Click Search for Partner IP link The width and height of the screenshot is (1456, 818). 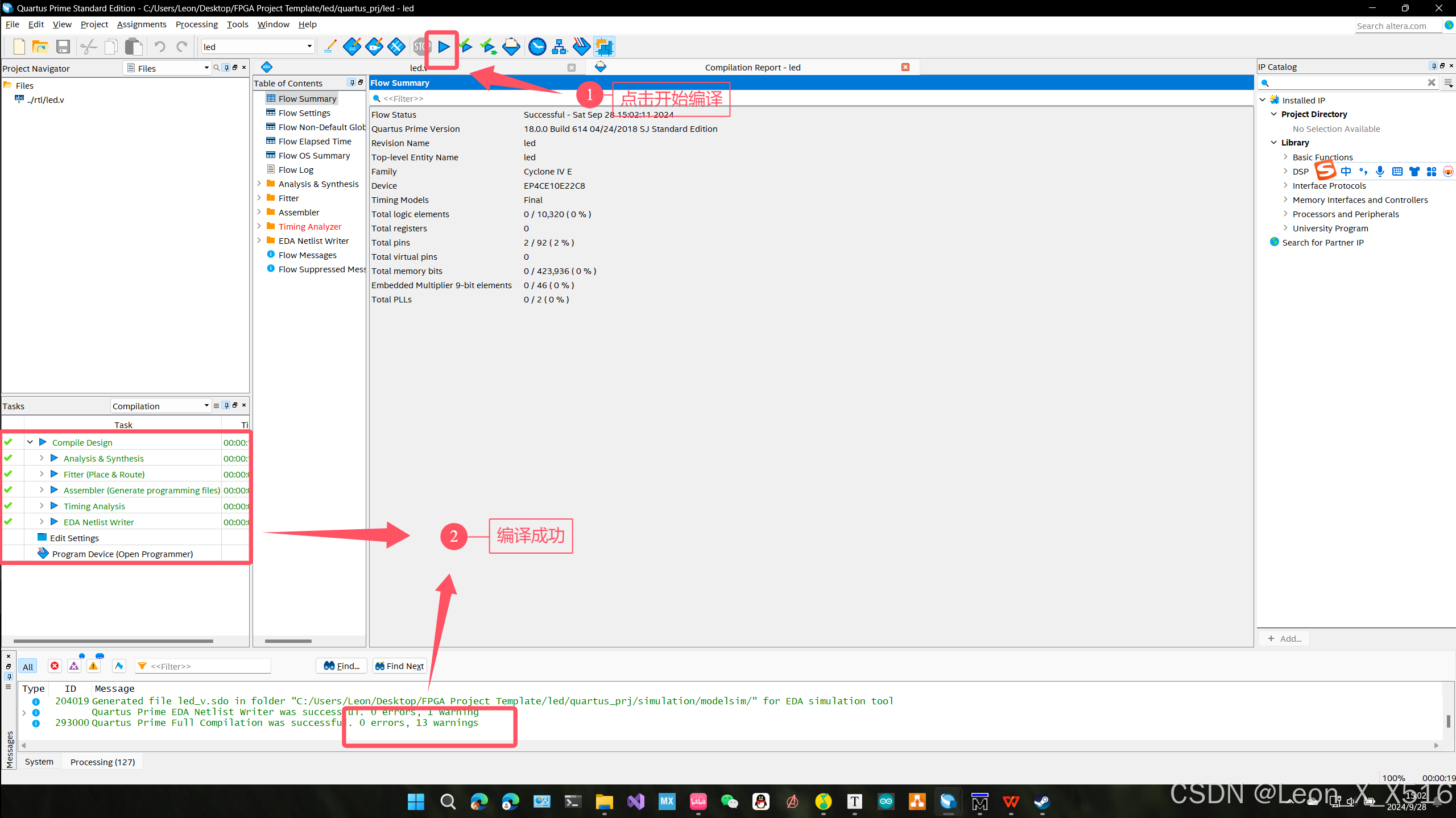coord(1322,242)
